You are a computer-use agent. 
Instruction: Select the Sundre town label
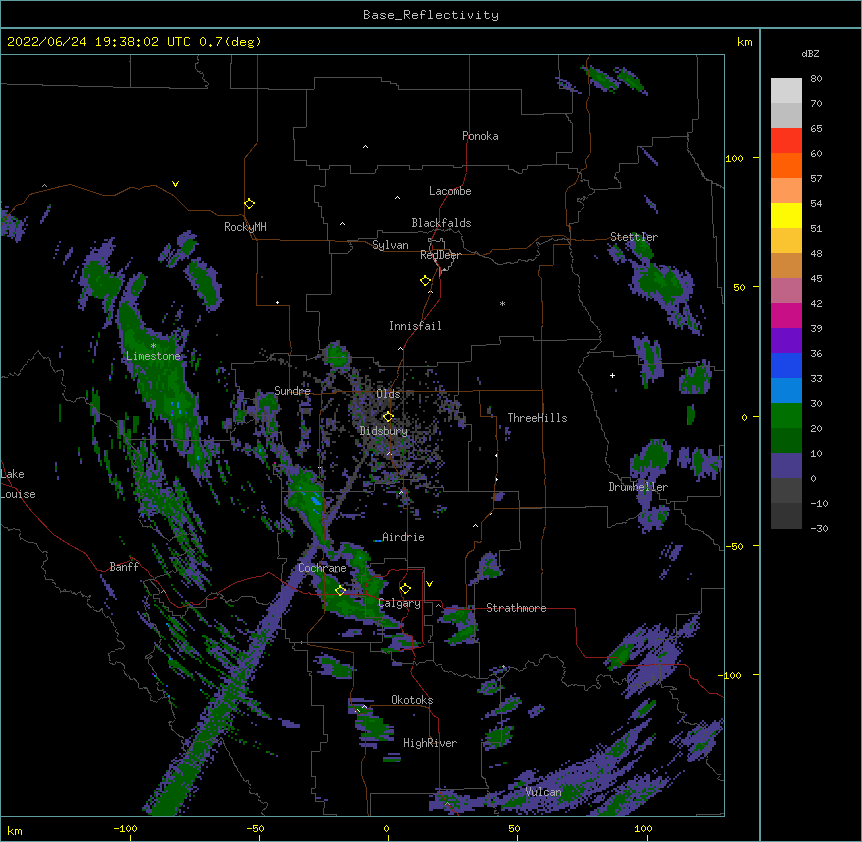292,391
